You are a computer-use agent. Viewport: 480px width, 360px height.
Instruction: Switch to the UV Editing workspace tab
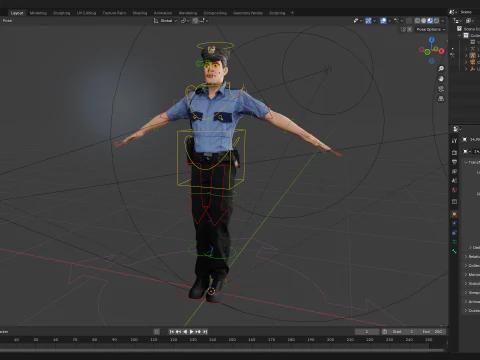point(86,13)
